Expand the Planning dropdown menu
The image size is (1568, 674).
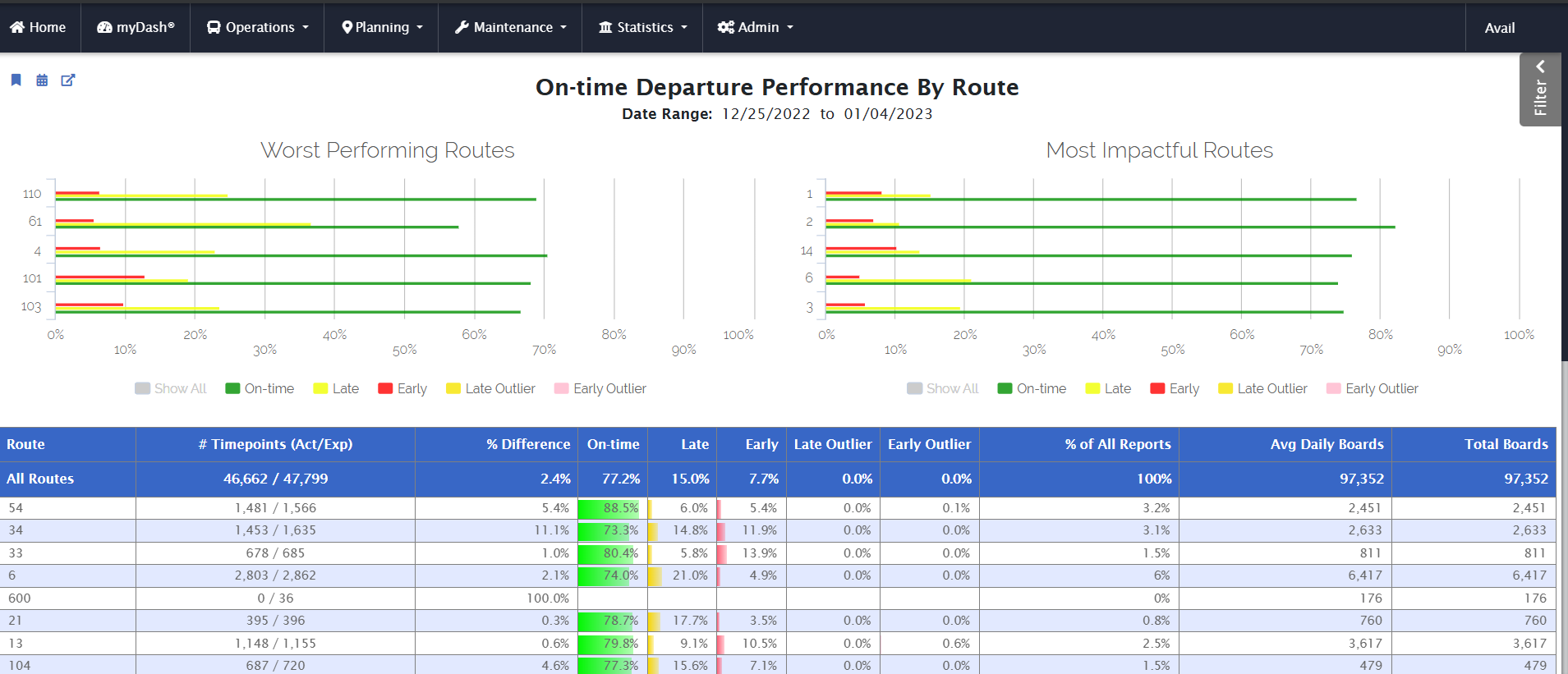(x=382, y=27)
